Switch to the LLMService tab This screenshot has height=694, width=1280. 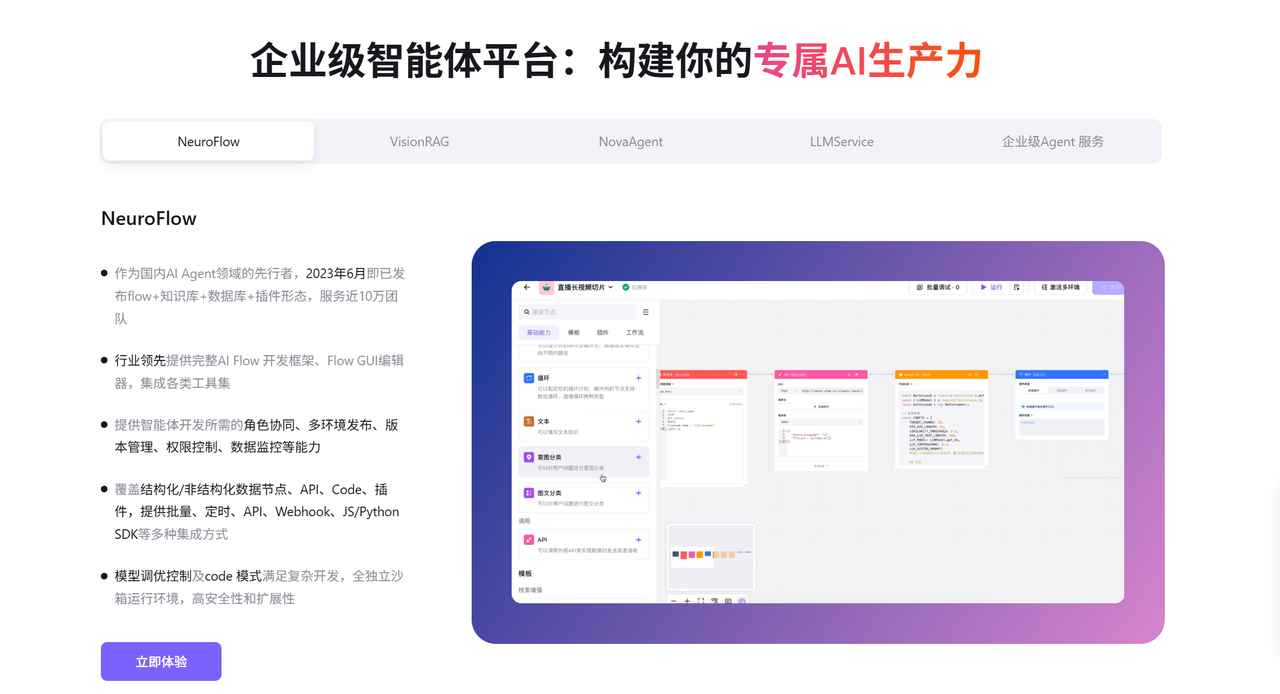click(x=842, y=141)
